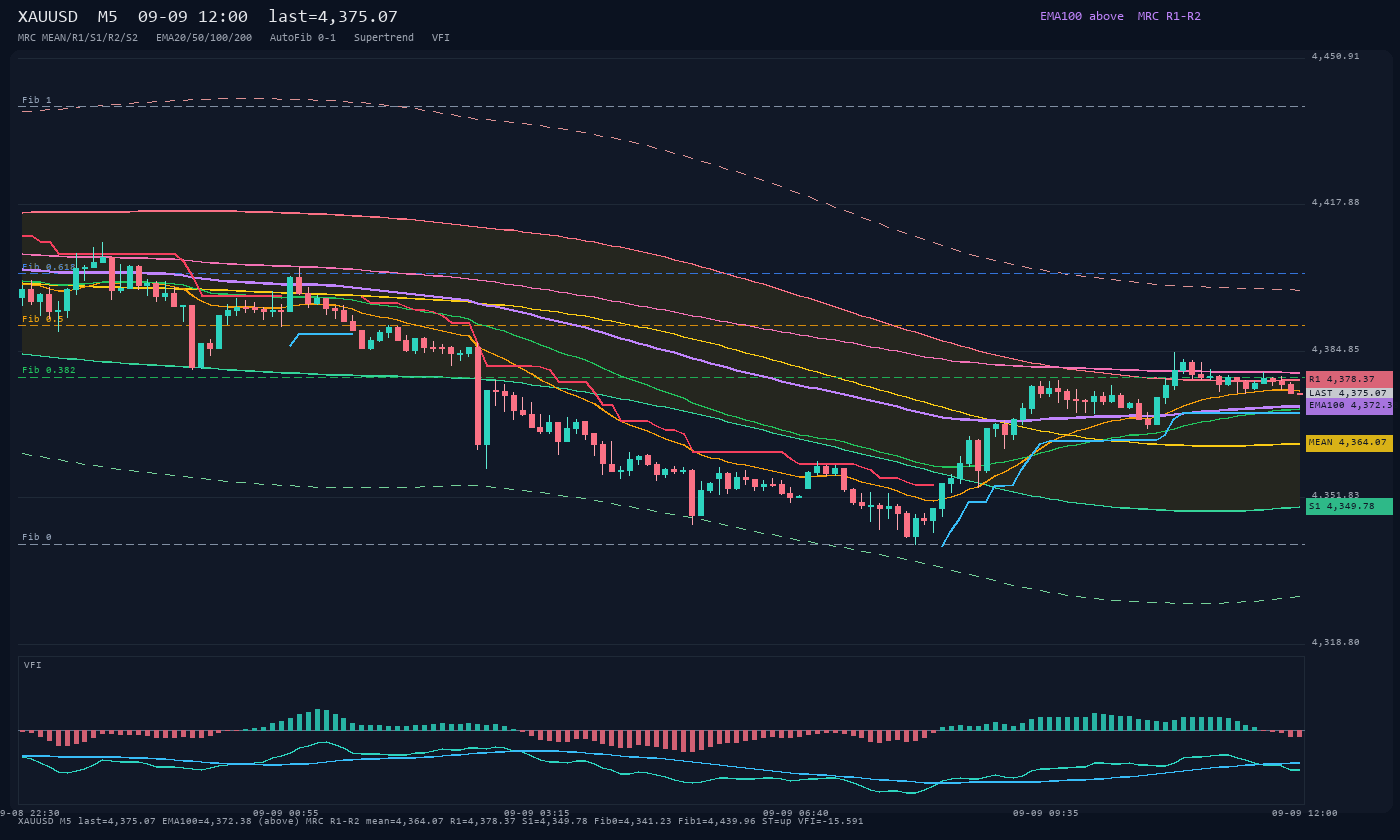Click the 4,318.80 price axis value

(x=1336, y=642)
